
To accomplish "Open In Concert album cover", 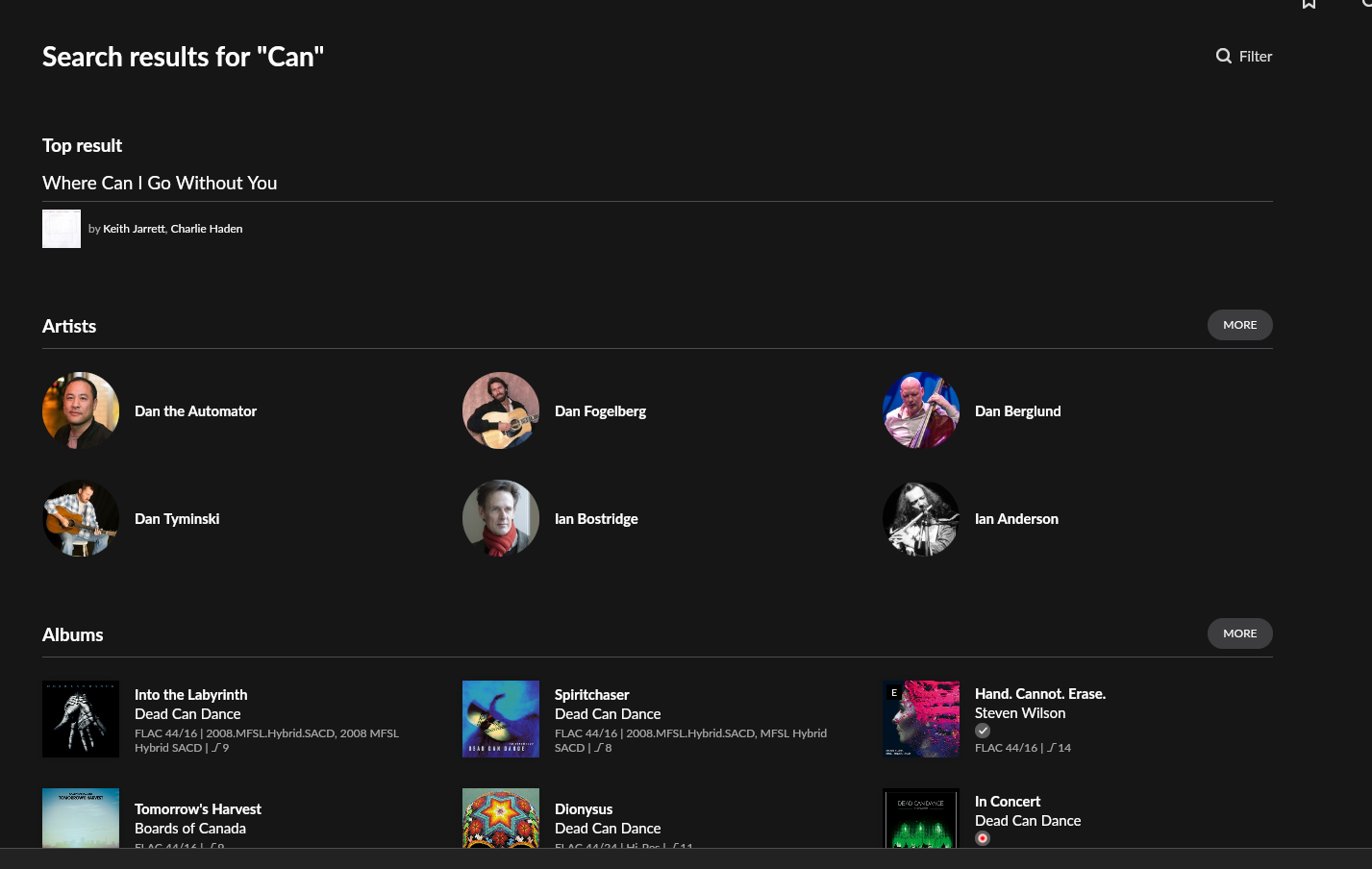I will pos(921,818).
